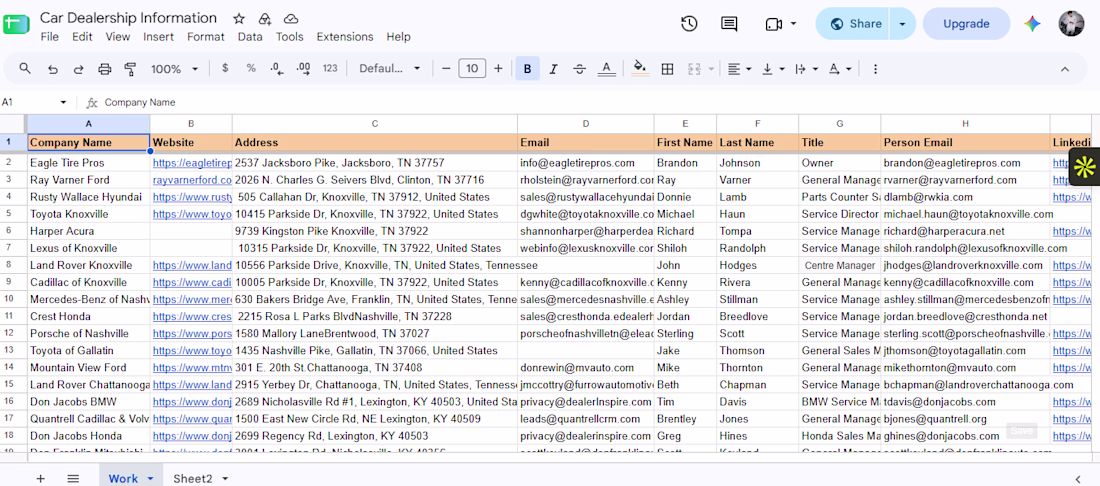Select the cell donrewin@mvauto.com
The height and width of the screenshot is (486, 1100).
coord(586,367)
